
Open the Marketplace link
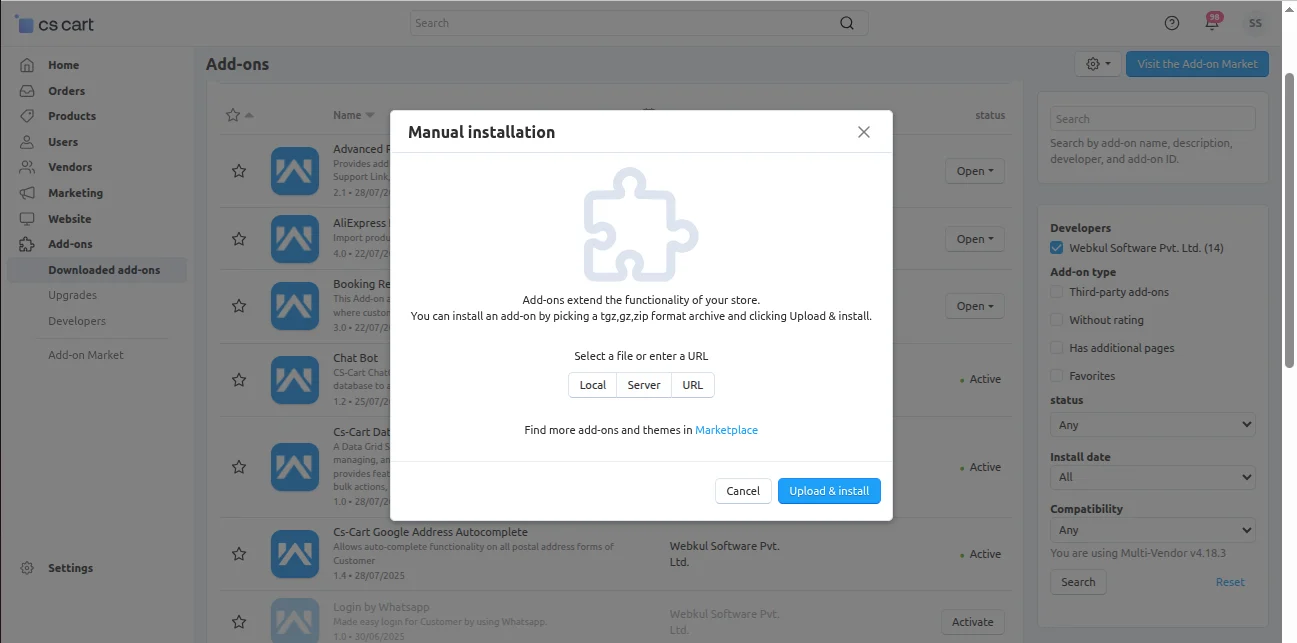726,429
